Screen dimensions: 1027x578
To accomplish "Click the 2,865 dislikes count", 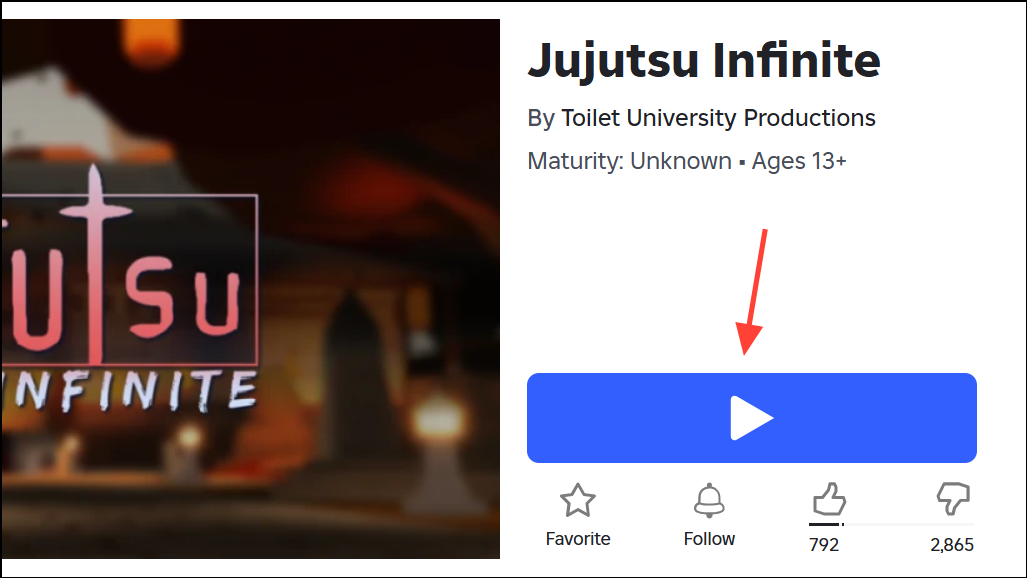I will coord(952,545).
